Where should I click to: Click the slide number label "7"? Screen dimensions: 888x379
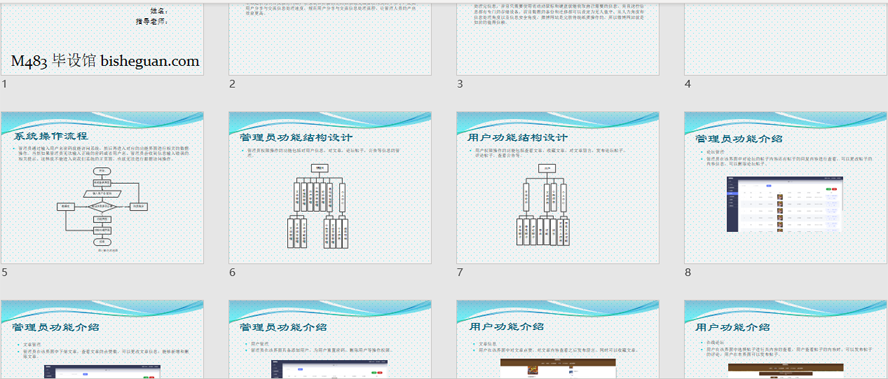point(460,272)
